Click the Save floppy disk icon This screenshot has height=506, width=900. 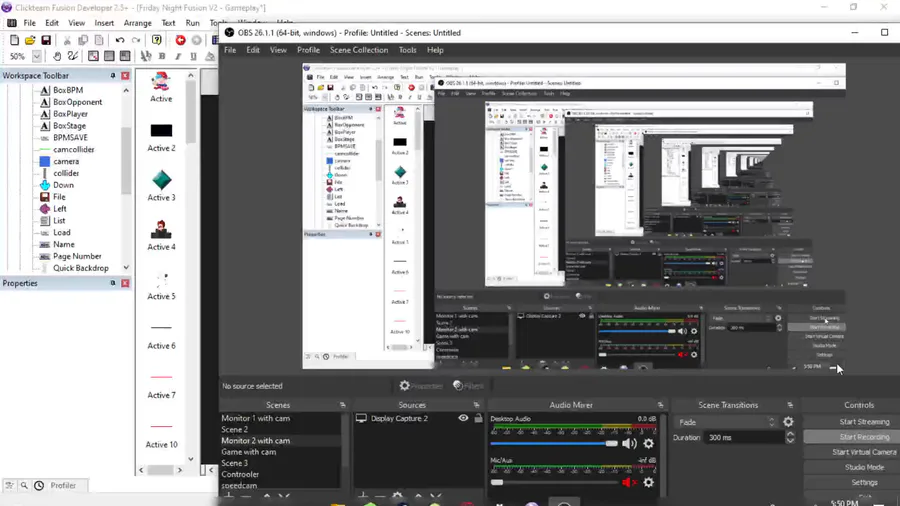coord(46,40)
